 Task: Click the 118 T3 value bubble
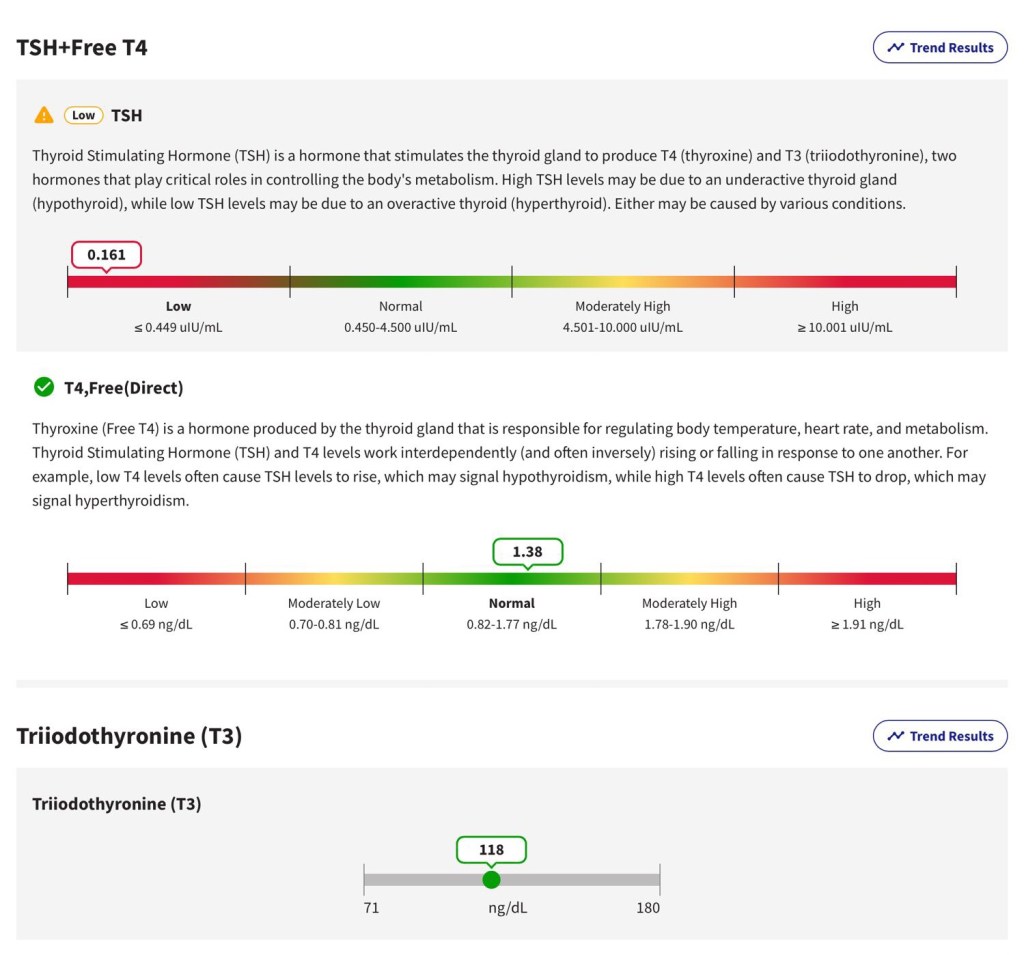point(491,850)
